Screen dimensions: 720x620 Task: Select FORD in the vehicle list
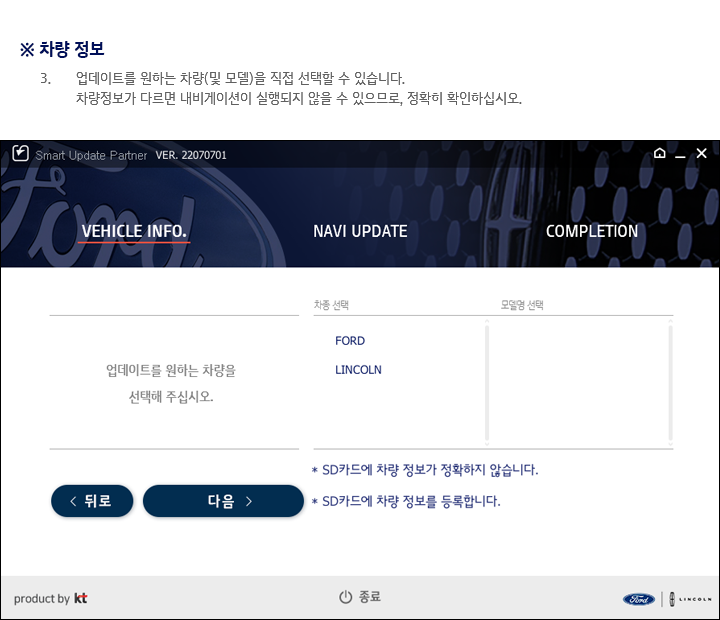pos(350,341)
